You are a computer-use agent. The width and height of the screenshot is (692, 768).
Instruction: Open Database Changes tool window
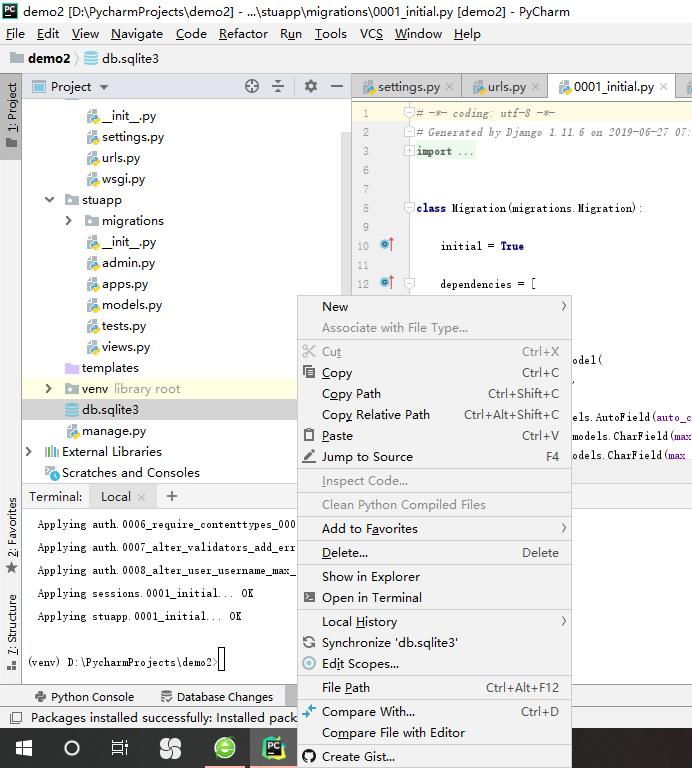(x=216, y=697)
